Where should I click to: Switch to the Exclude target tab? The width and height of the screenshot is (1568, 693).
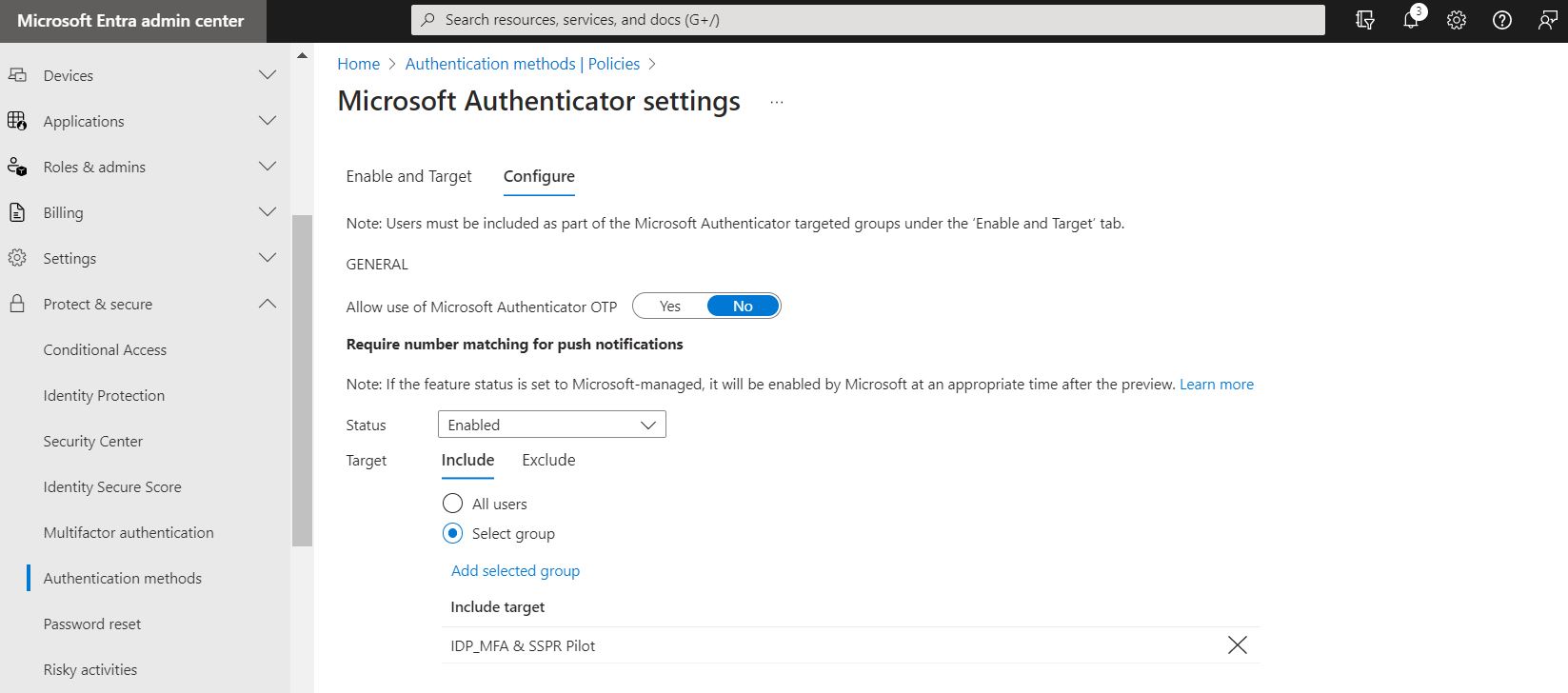[x=548, y=460]
